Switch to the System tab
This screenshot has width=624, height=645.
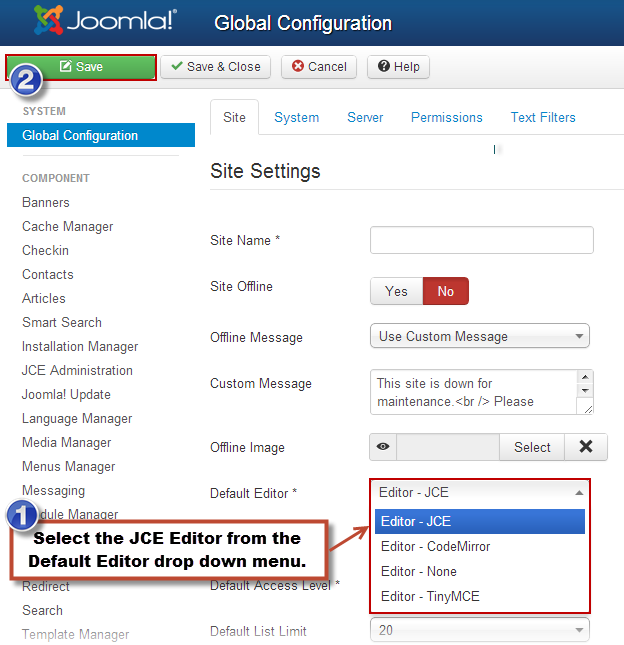(x=297, y=118)
